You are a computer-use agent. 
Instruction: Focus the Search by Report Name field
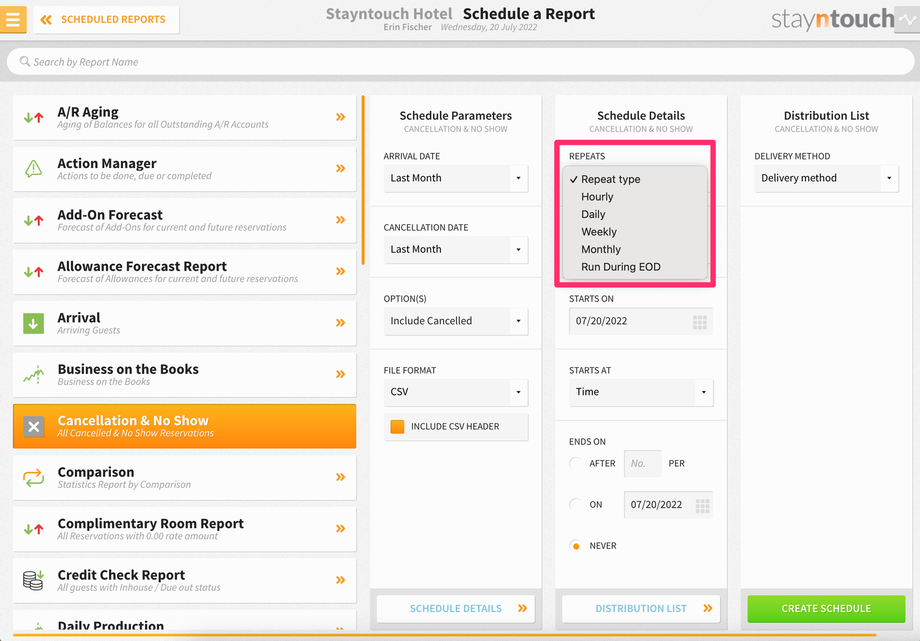click(x=460, y=62)
